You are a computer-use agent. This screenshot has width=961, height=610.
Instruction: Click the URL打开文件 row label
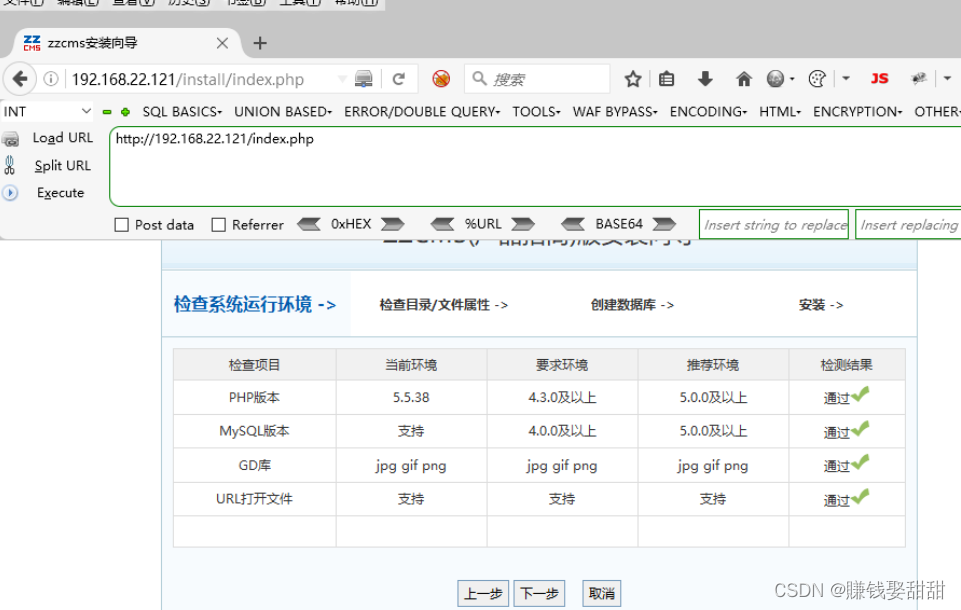point(254,499)
